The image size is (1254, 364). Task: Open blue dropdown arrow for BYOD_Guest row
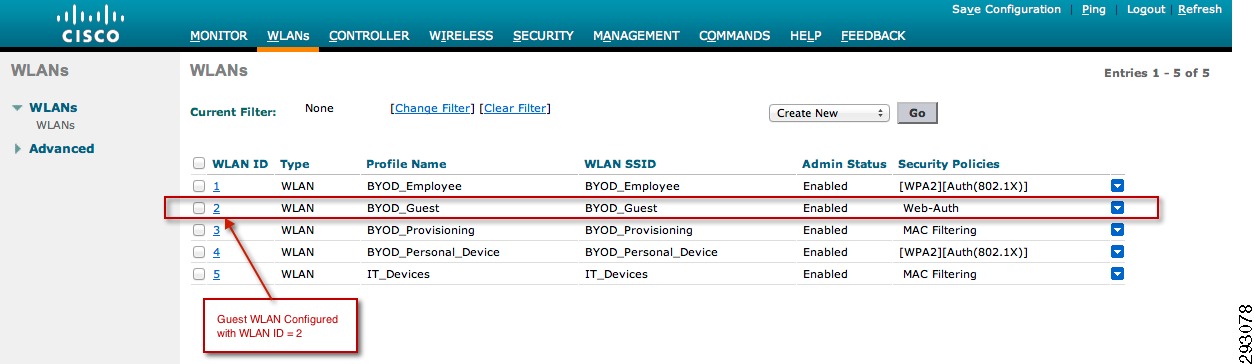pyautogui.click(x=1118, y=208)
